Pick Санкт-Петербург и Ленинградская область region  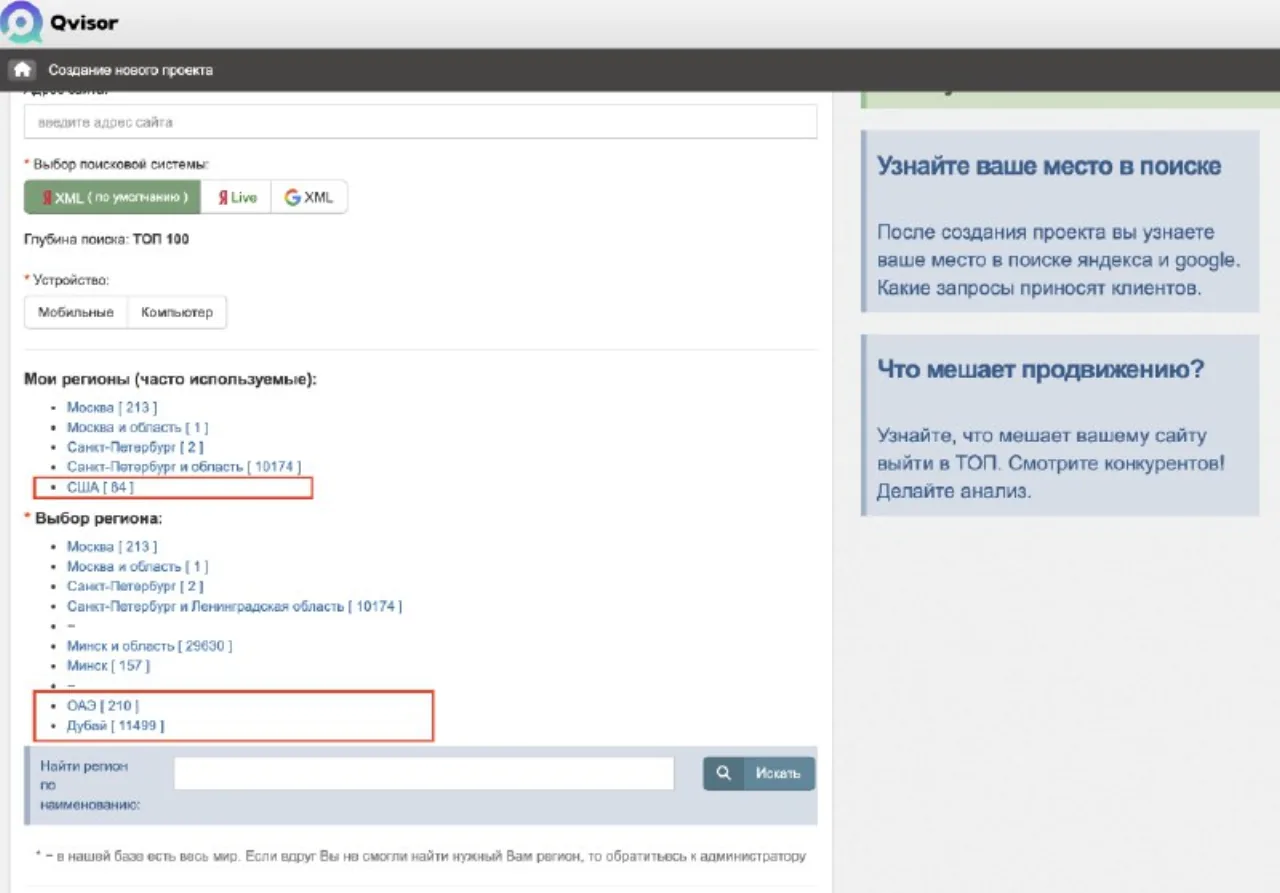click(x=235, y=606)
